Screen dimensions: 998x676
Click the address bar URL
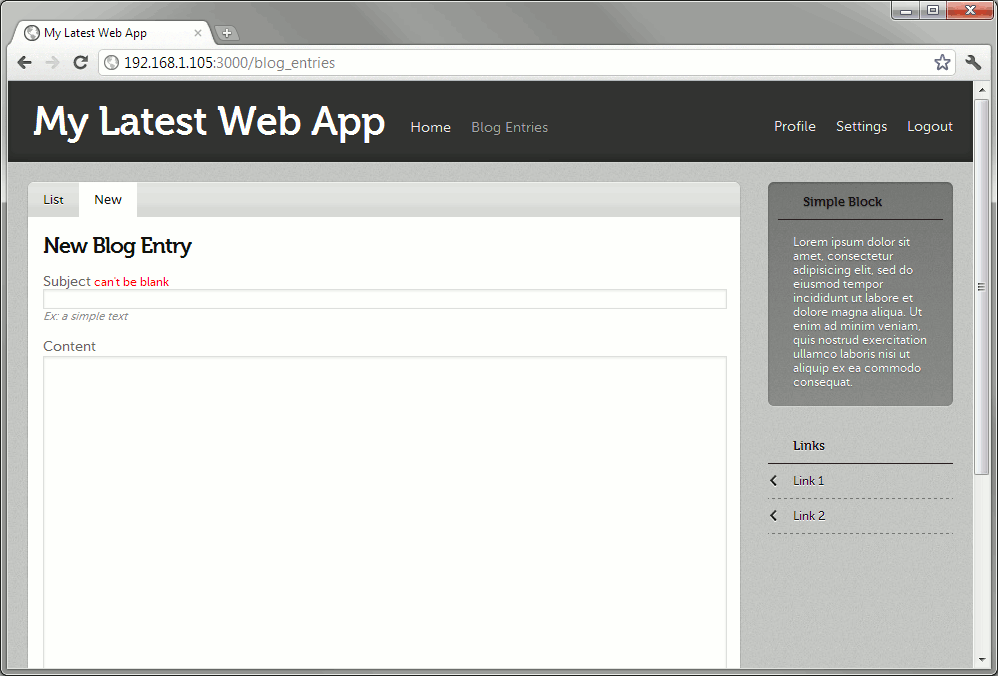point(229,62)
